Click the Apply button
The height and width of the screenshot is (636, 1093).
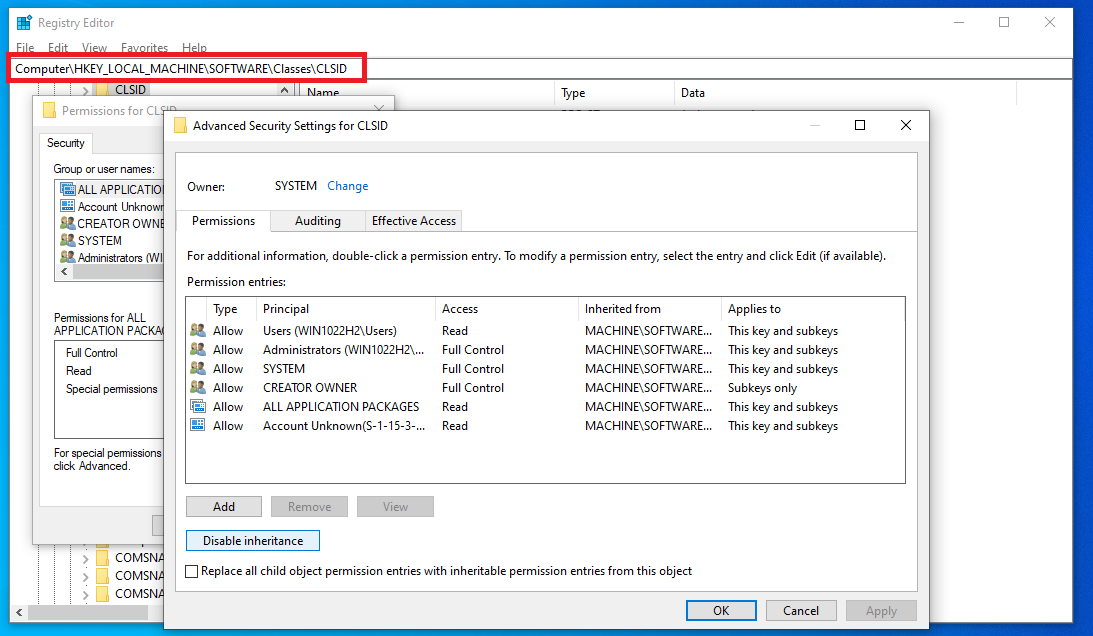[x=881, y=610]
